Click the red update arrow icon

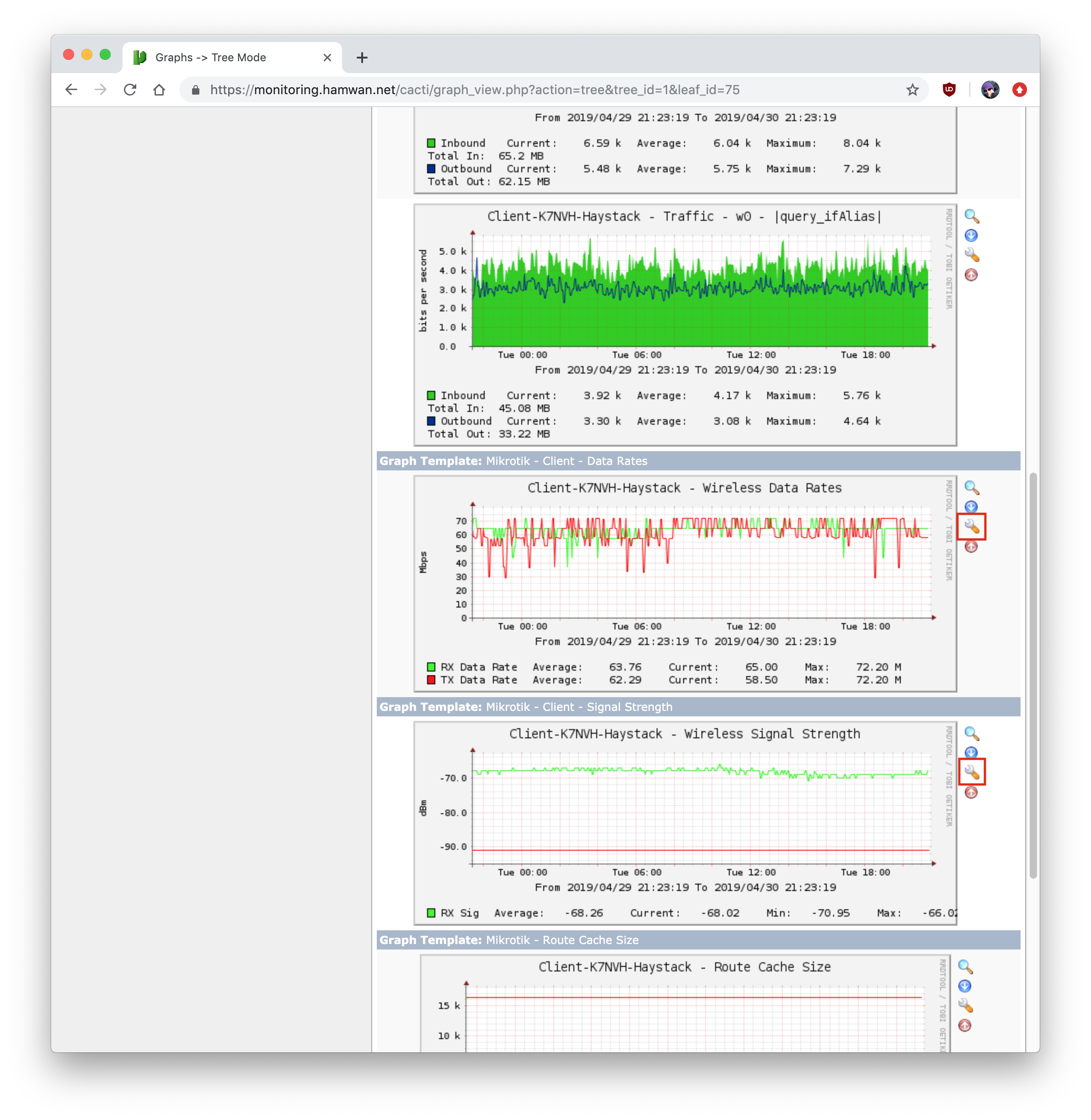(1019, 90)
